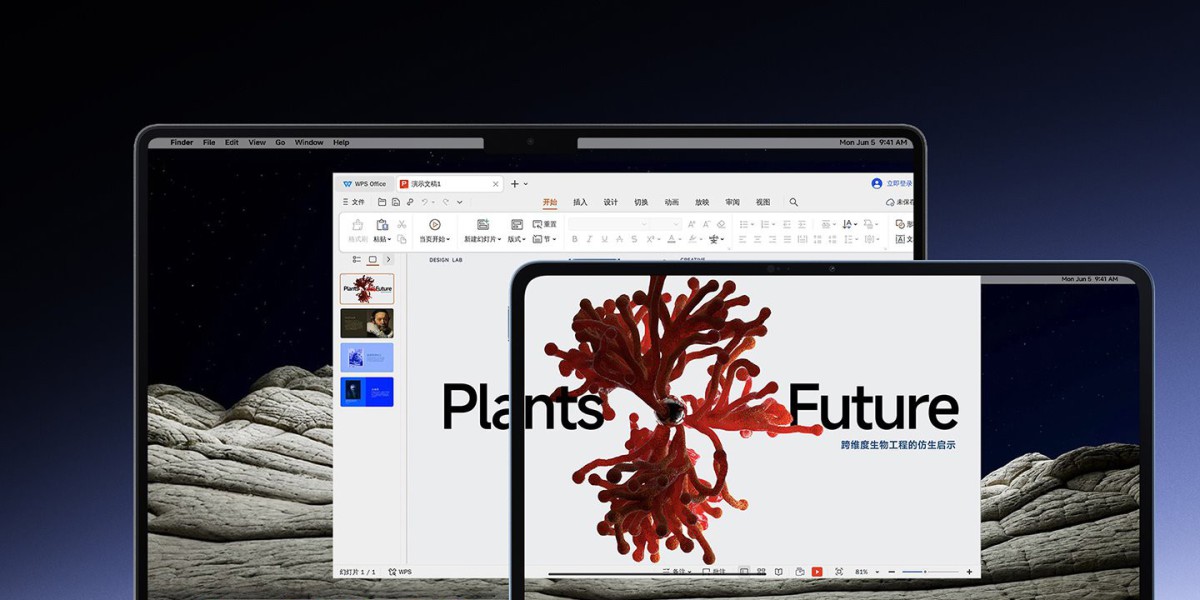Expand the 版式 layout dropdown
Image resolution: width=1200 pixels, height=600 pixels.
coord(517,240)
